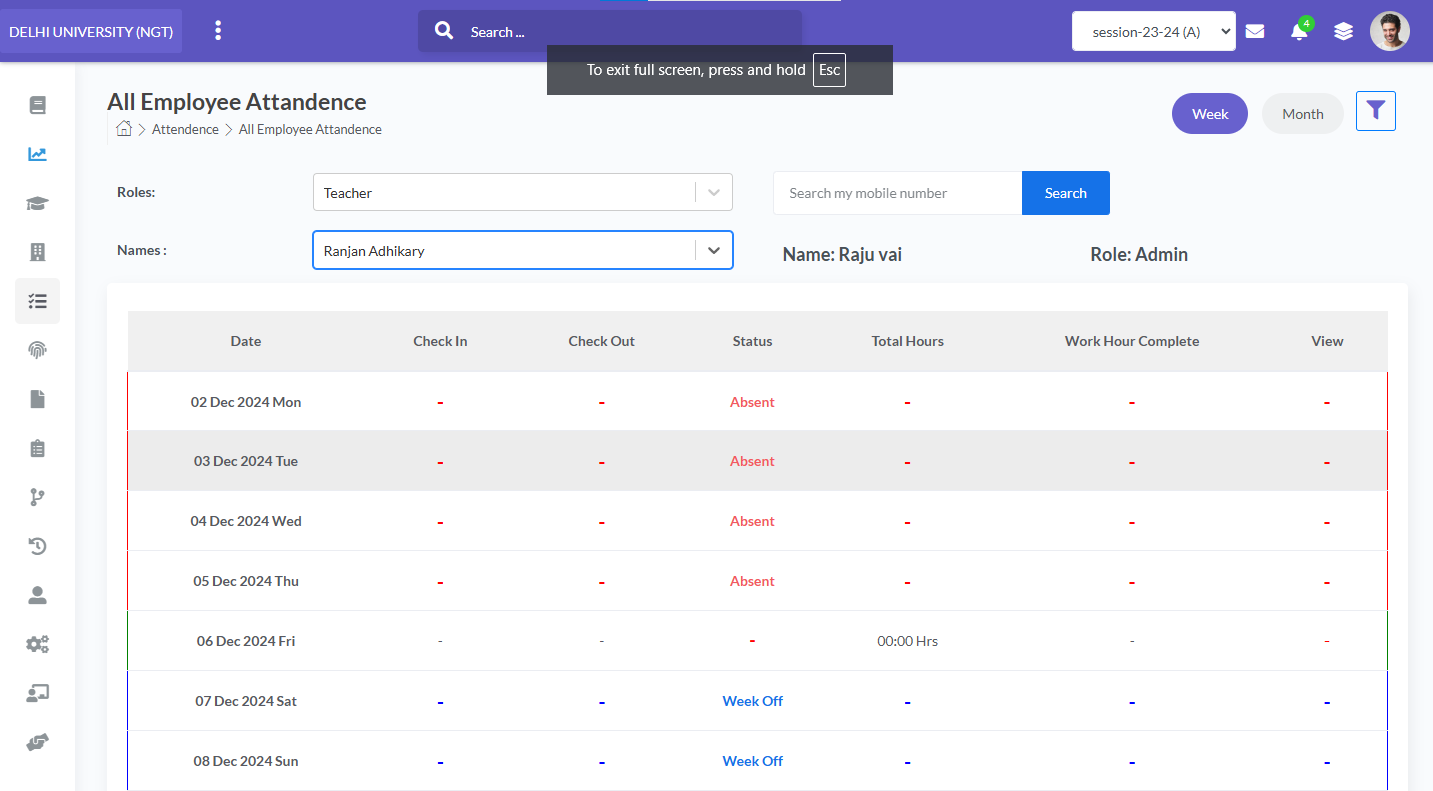1433x791 pixels.
Task: Open the book icon in sidebar
Action: (37, 105)
